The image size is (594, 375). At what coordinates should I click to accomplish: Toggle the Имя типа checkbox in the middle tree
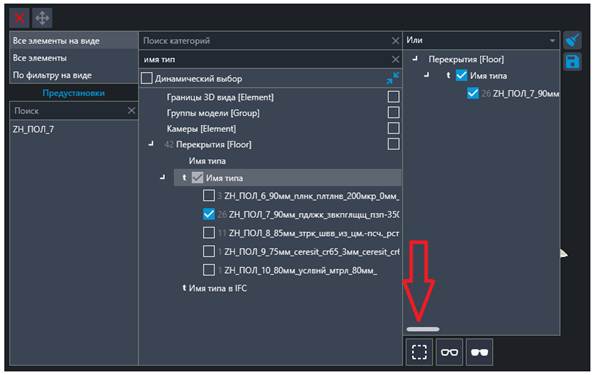point(197,177)
